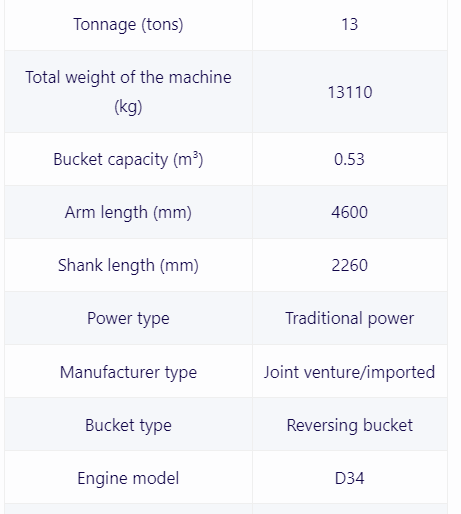Click the Engine model label cell
The image size is (461, 514).
(128, 478)
